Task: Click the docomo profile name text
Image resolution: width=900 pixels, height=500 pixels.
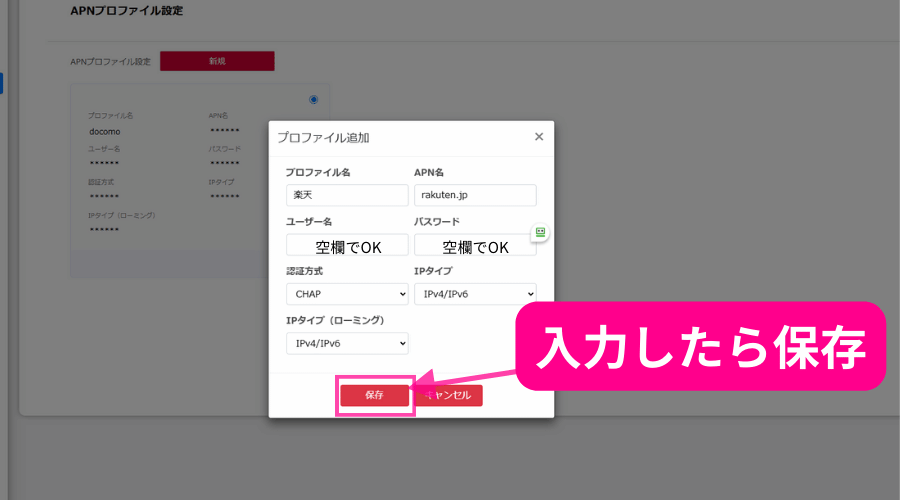Action: 104,131
